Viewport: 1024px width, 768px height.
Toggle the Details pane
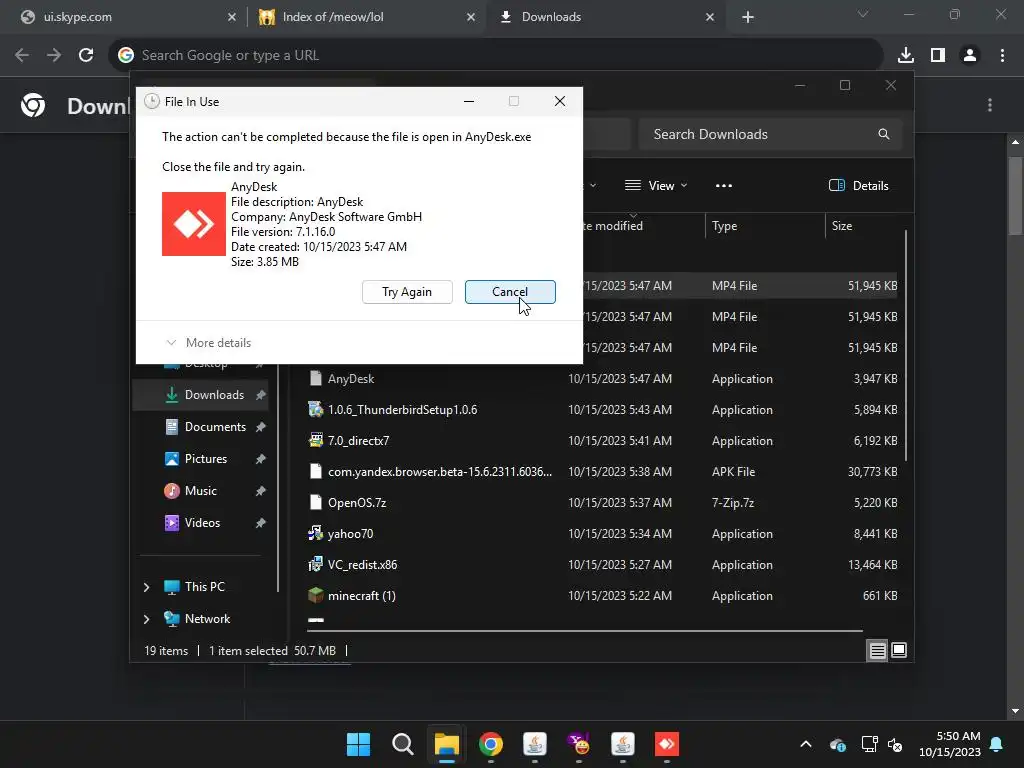[x=858, y=186]
